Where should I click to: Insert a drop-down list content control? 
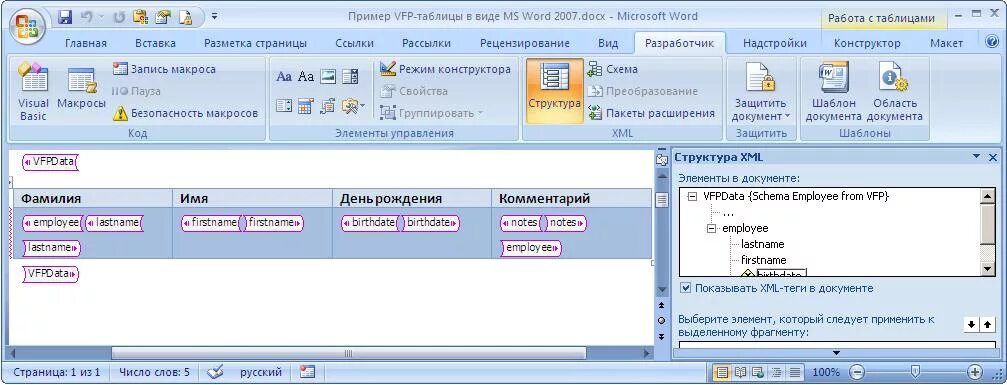click(x=284, y=105)
